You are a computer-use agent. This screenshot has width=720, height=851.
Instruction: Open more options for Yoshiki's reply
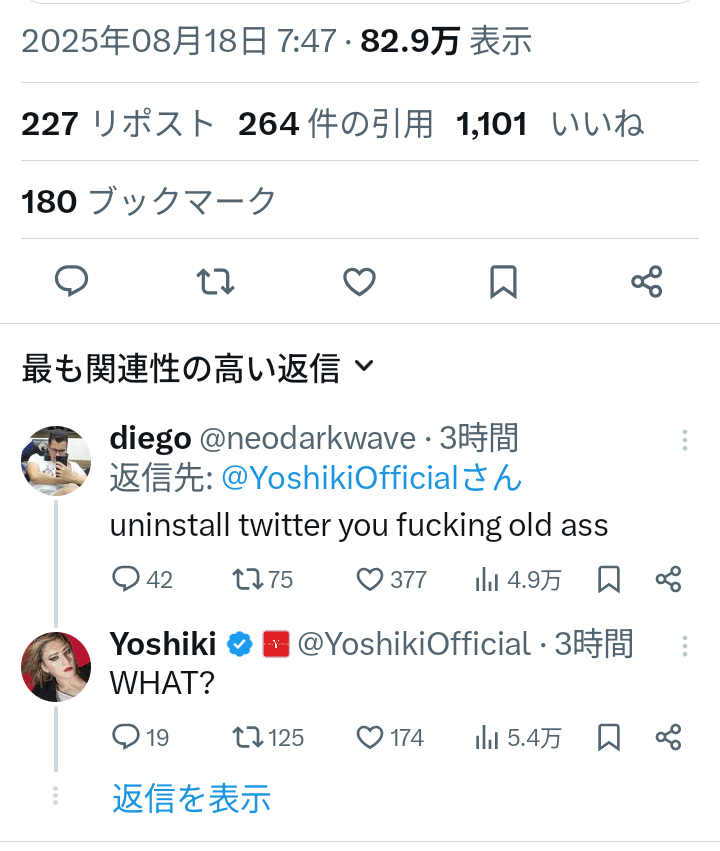click(685, 646)
